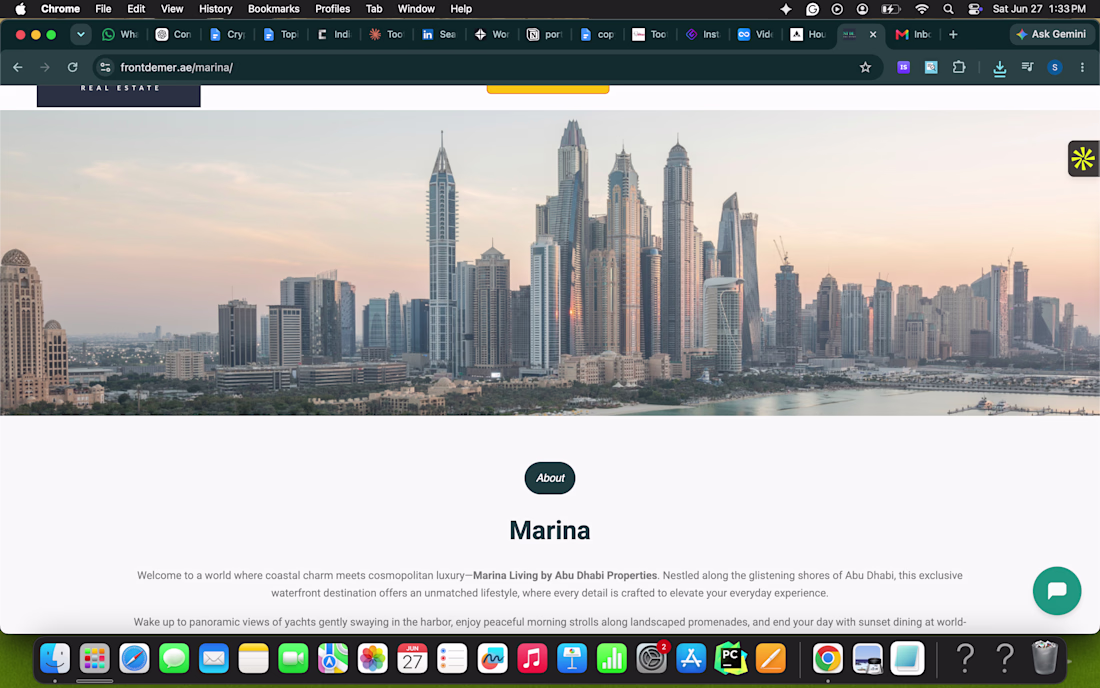Click the Marina skyline banner image
Screen dimensions: 1100x688
[x=550, y=263]
